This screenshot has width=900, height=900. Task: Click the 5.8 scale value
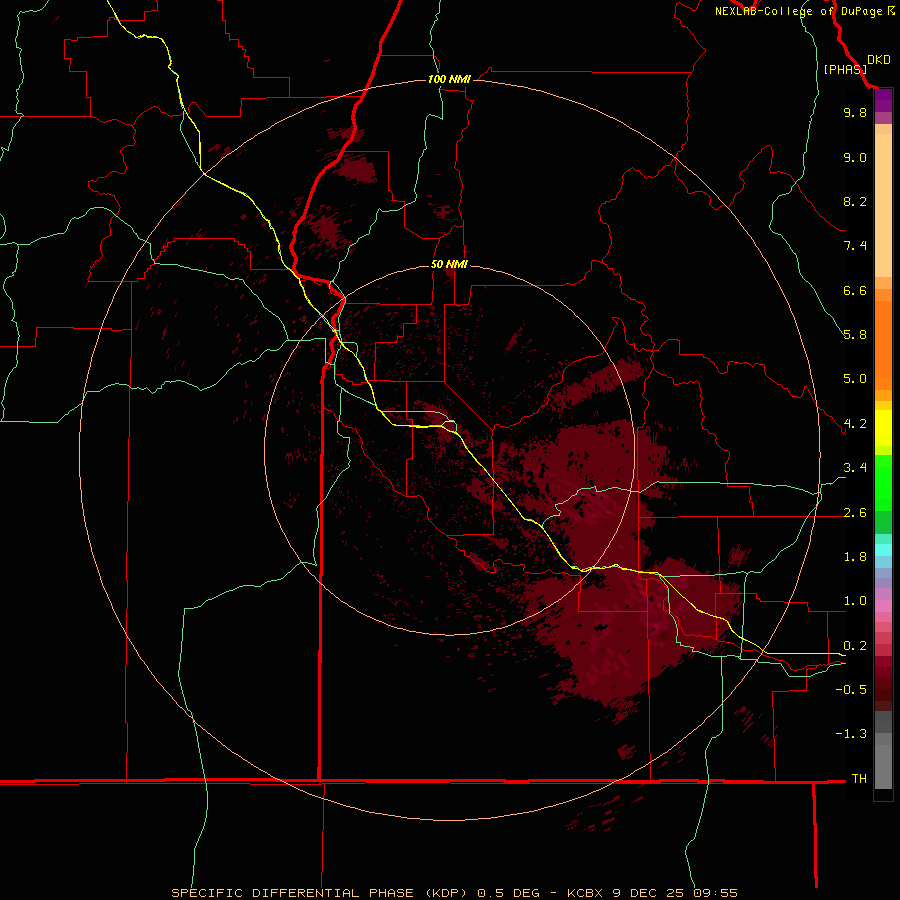pos(855,335)
